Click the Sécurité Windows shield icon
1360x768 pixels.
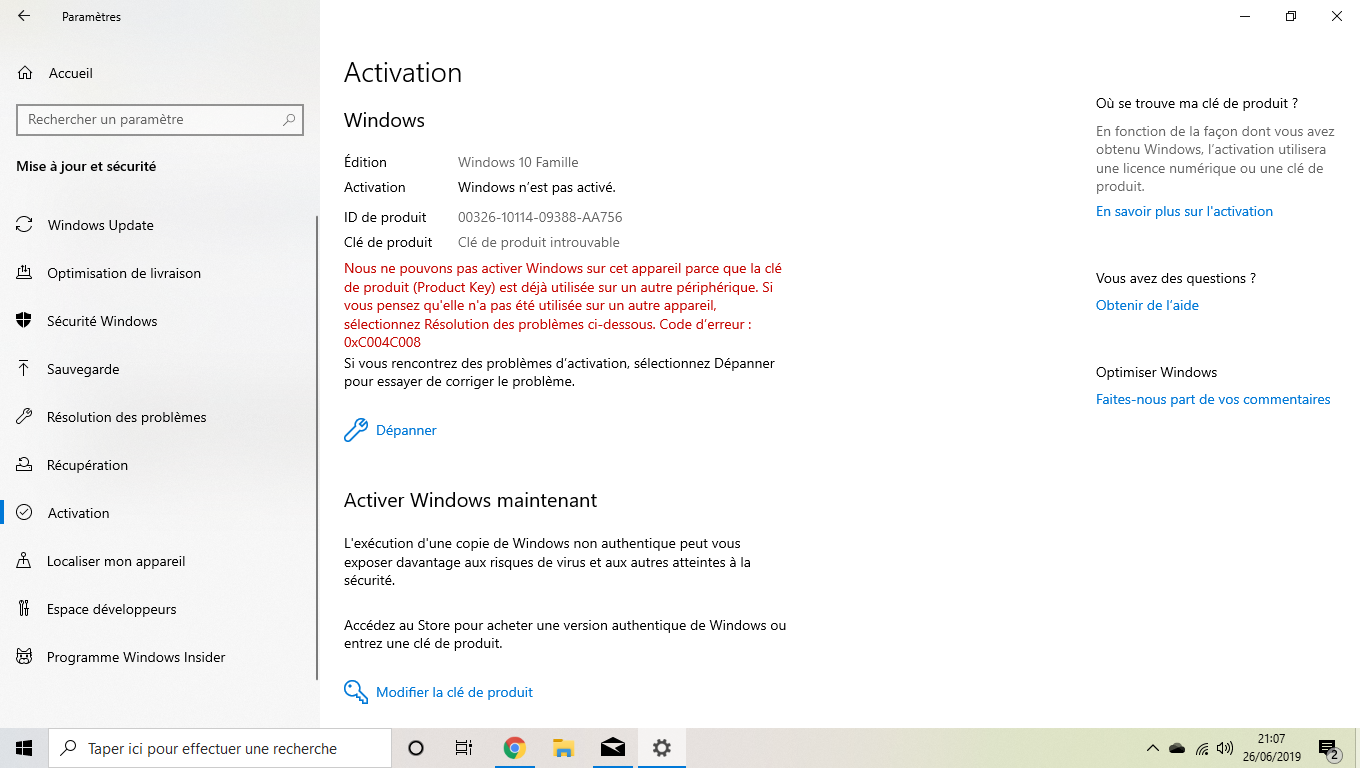coord(24,321)
